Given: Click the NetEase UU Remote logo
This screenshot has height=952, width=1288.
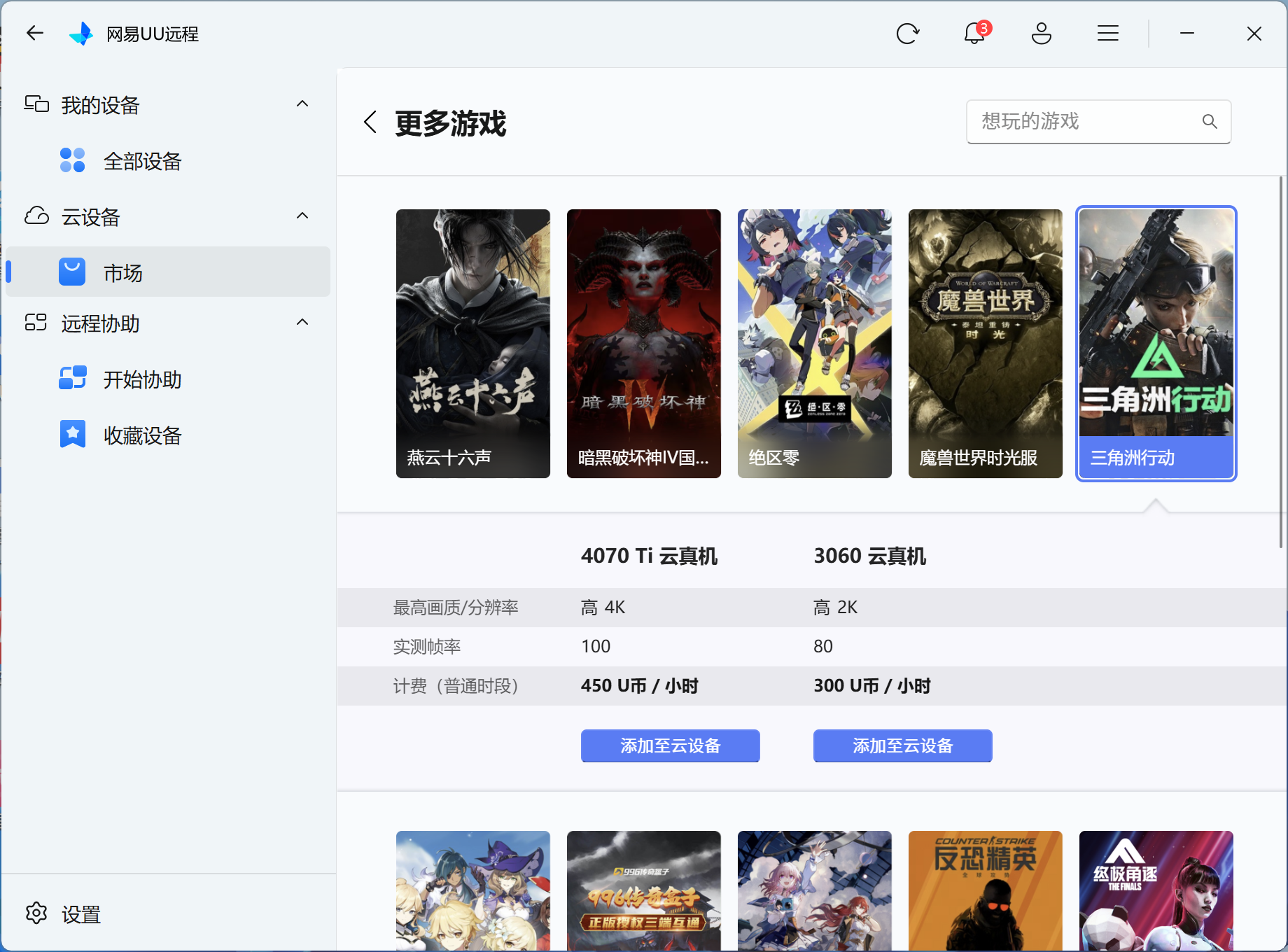Looking at the screenshot, I should click(x=81, y=33).
